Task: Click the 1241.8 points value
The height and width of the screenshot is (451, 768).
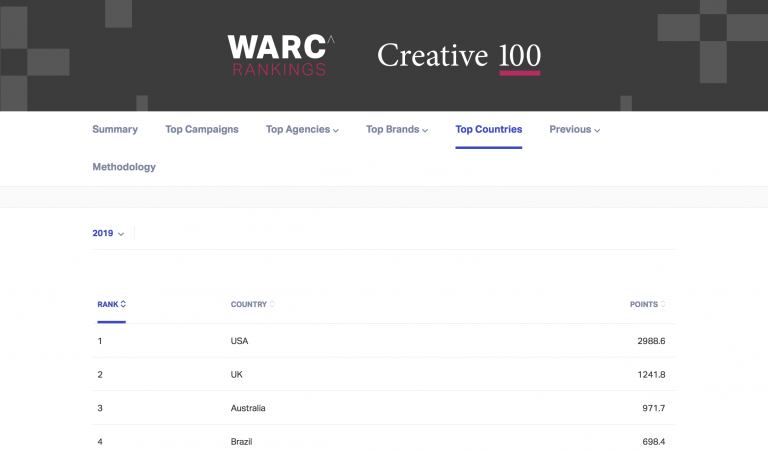Action: 651,375
